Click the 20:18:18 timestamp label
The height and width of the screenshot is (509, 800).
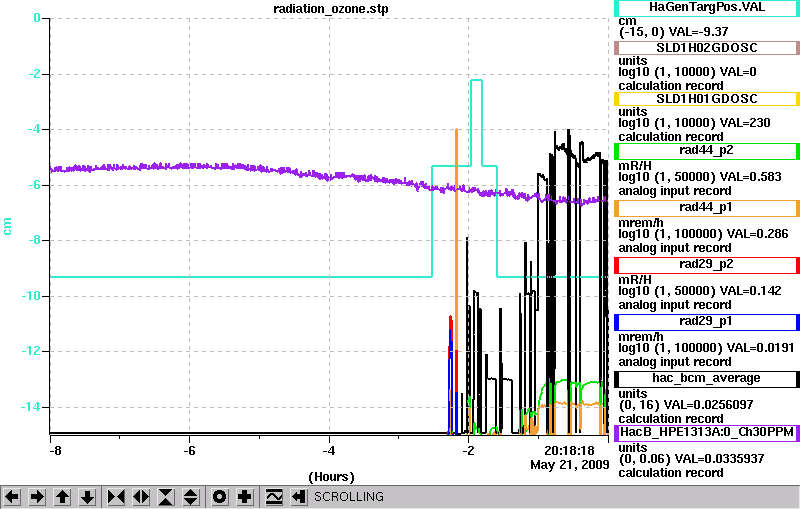(569, 451)
